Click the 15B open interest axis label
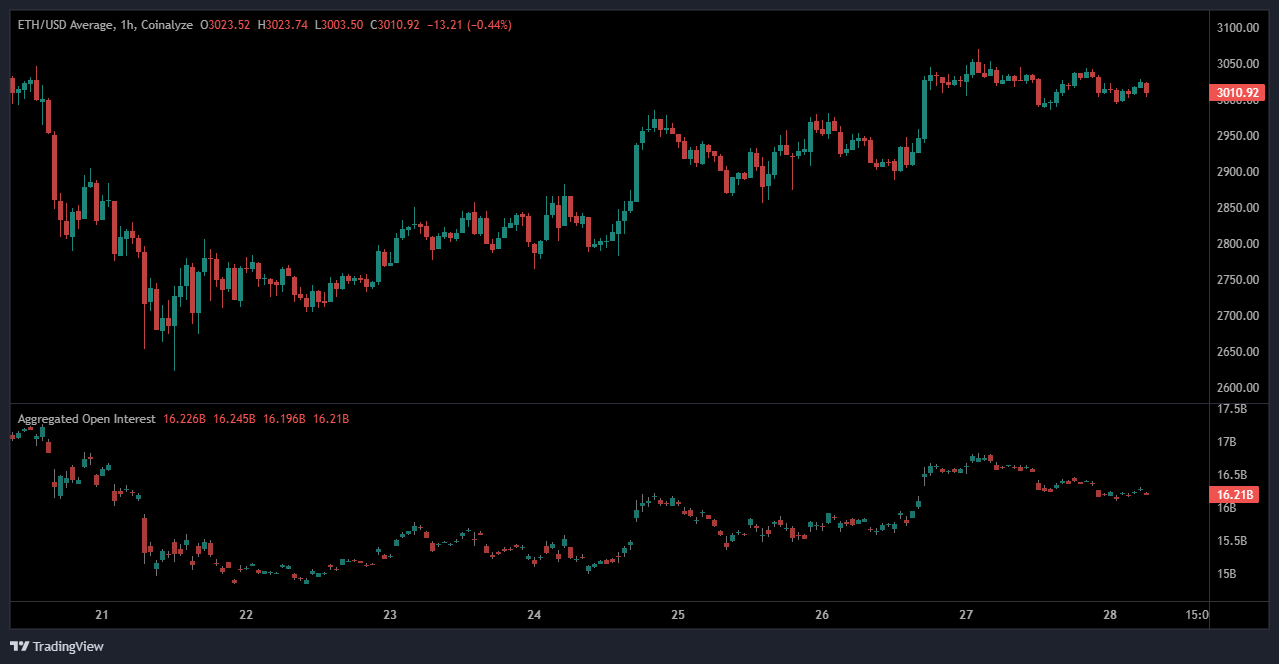The height and width of the screenshot is (664, 1279). 1227,574
